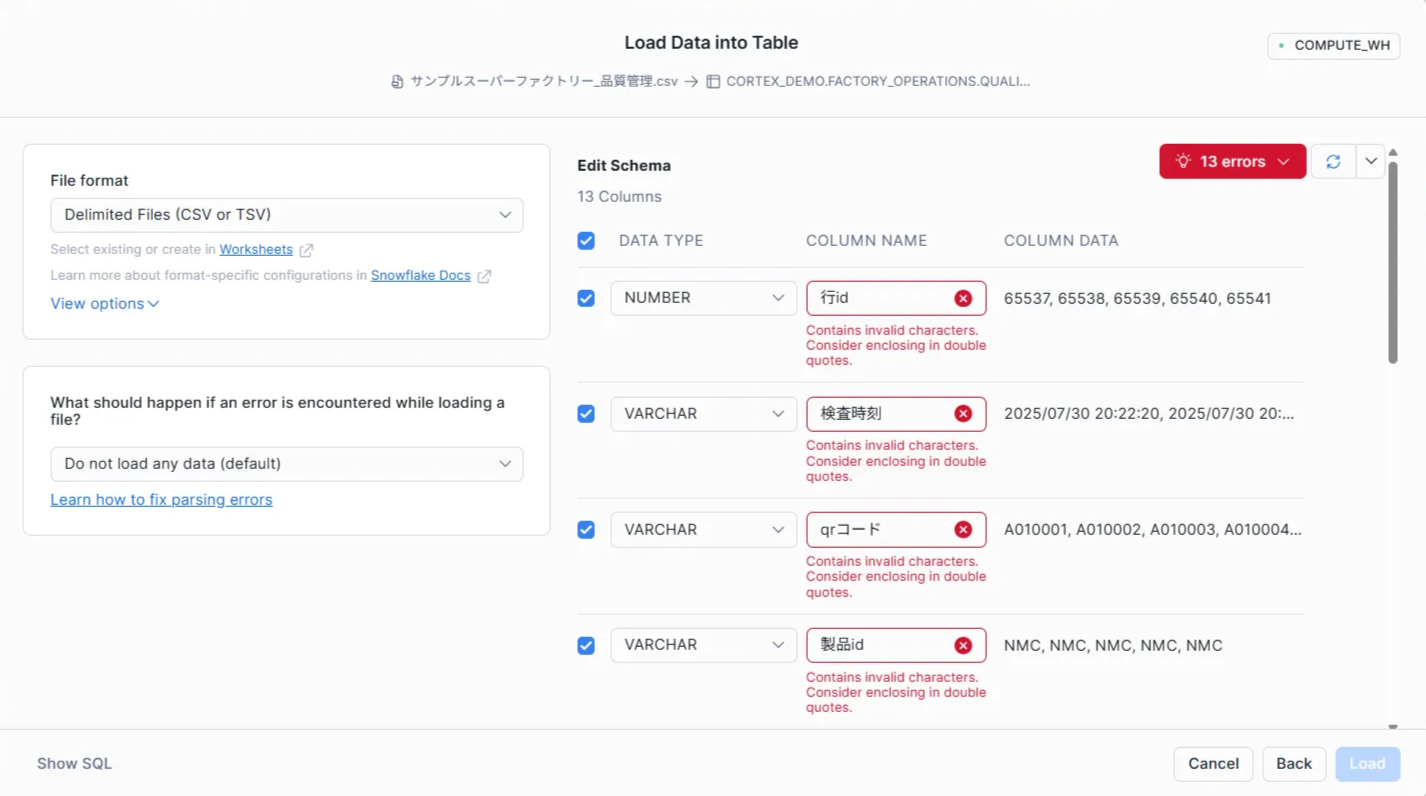Open the 13 errors menu
Viewport: 1426px width, 796px height.
pos(1232,161)
